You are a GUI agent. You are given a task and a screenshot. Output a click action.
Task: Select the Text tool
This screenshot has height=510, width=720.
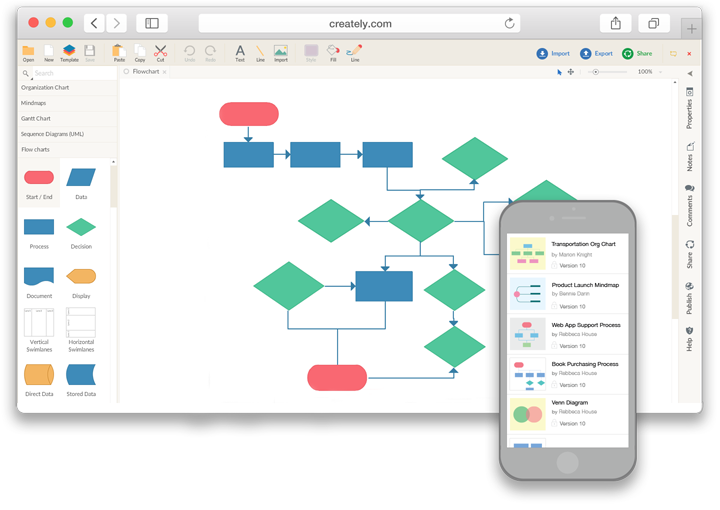pyautogui.click(x=239, y=52)
